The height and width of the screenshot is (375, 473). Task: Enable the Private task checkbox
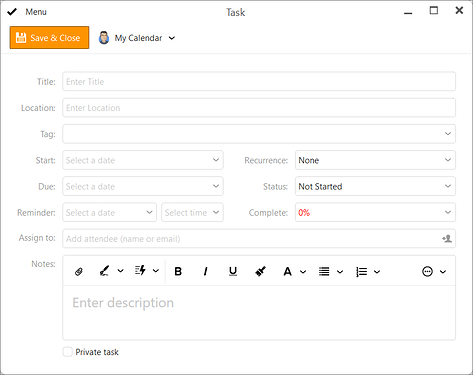(x=68, y=352)
